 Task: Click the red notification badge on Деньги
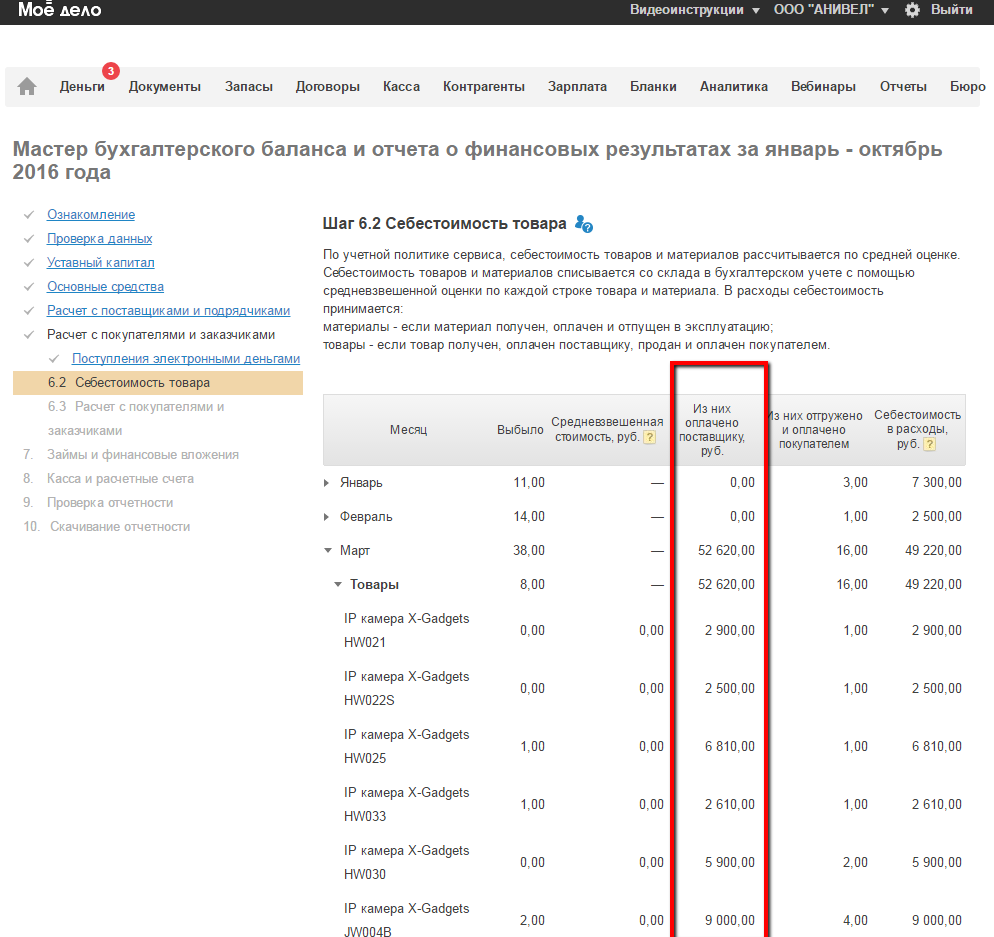tap(110, 71)
